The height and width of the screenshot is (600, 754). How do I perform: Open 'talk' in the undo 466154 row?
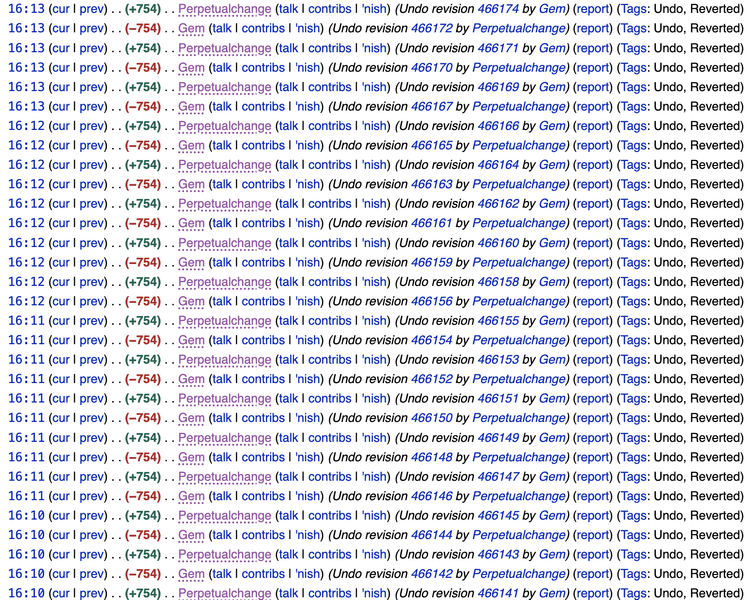click(222, 340)
